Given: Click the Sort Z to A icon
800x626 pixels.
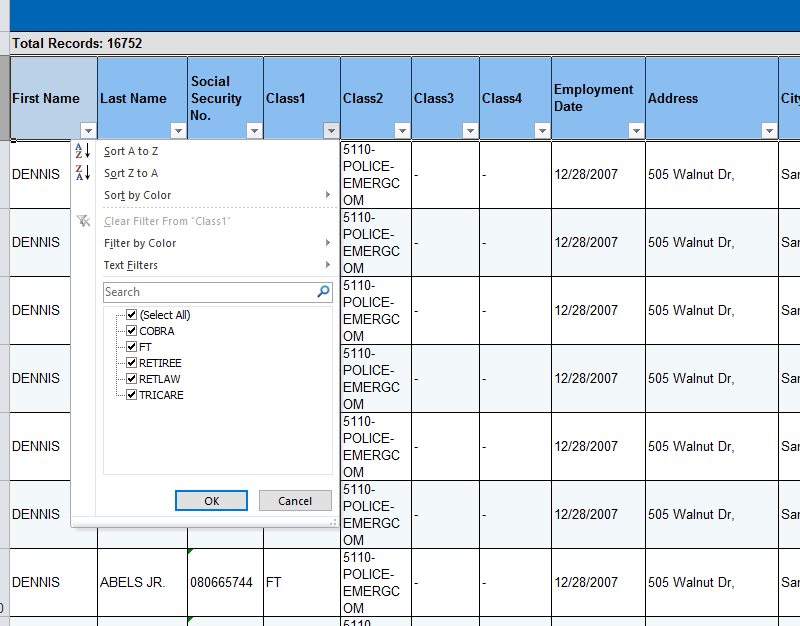Looking at the screenshot, I should (83, 173).
